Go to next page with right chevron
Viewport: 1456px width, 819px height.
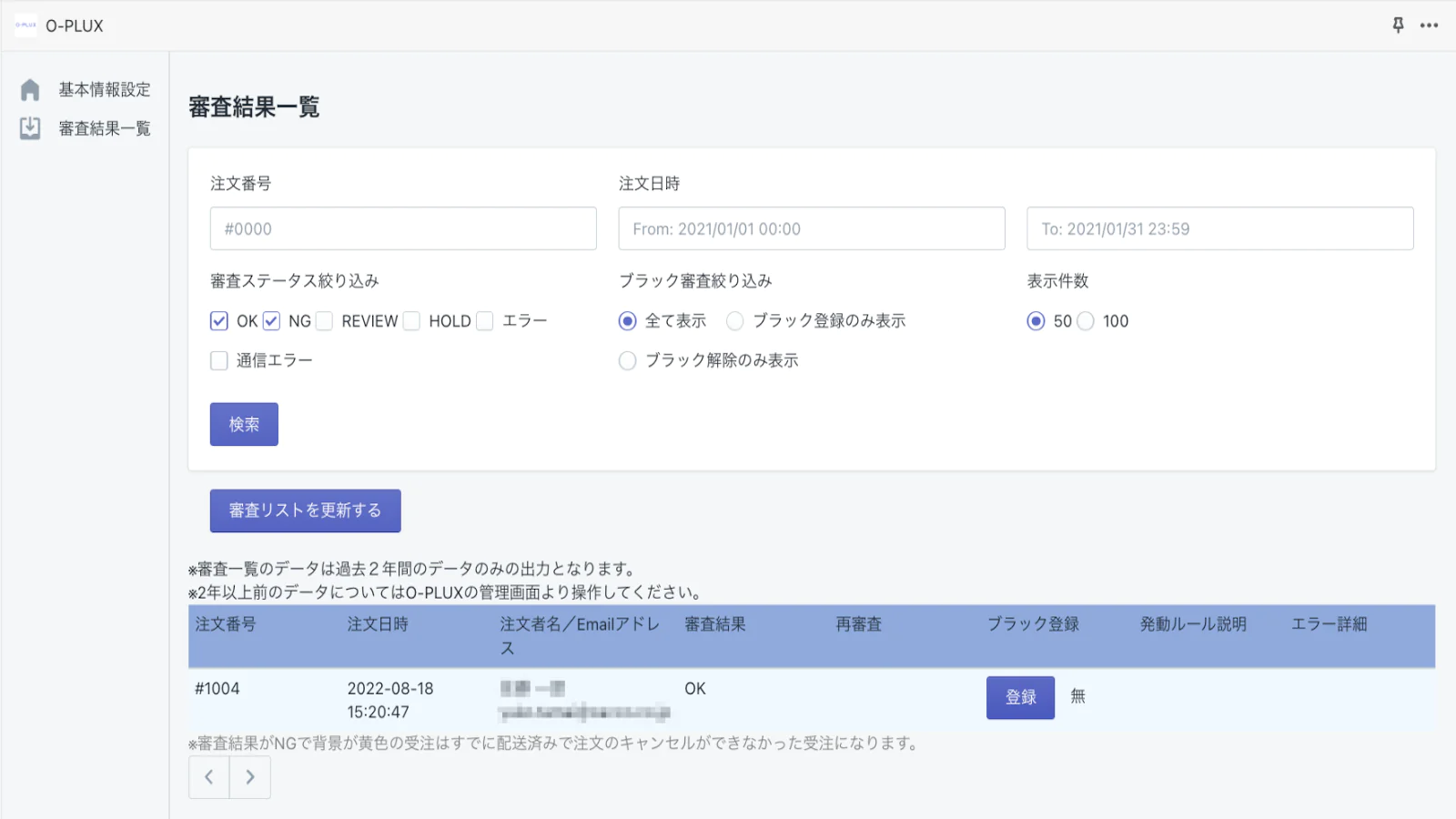pos(250,777)
